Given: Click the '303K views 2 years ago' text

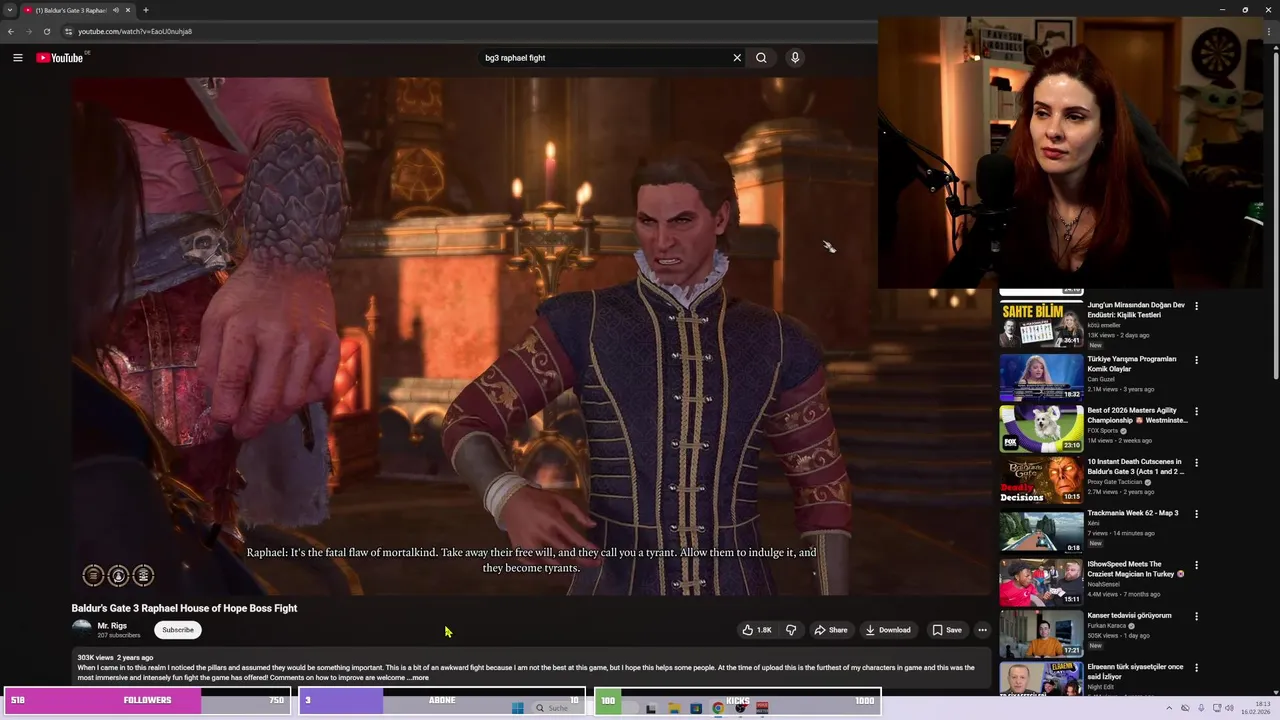Looking at the screenshot, I should coord(115,657).
